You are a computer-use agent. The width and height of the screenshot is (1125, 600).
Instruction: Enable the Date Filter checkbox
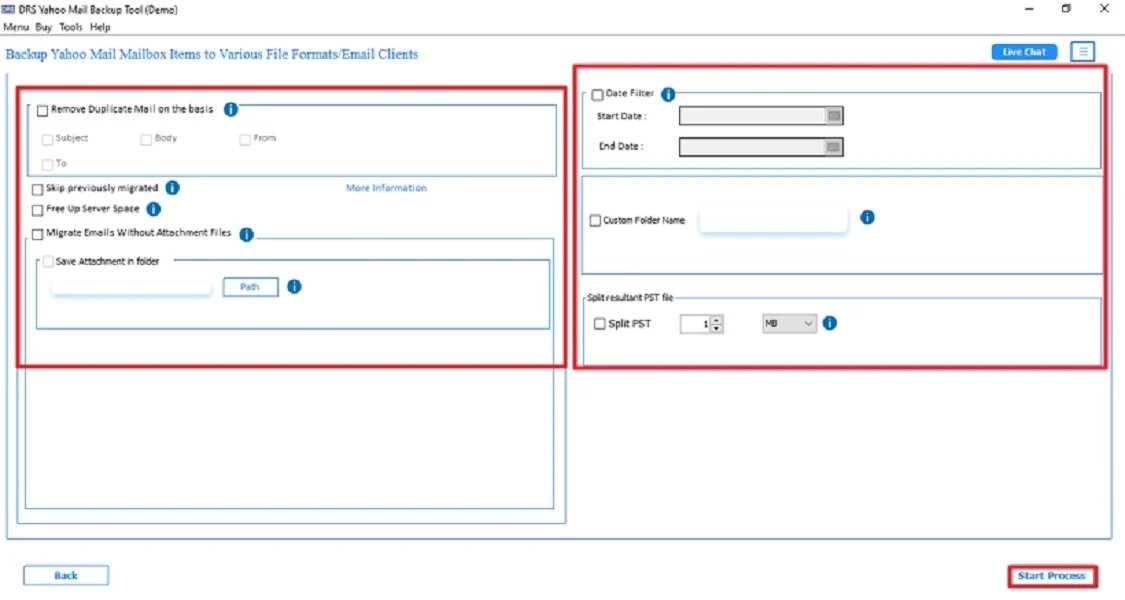tap(596, 93)
